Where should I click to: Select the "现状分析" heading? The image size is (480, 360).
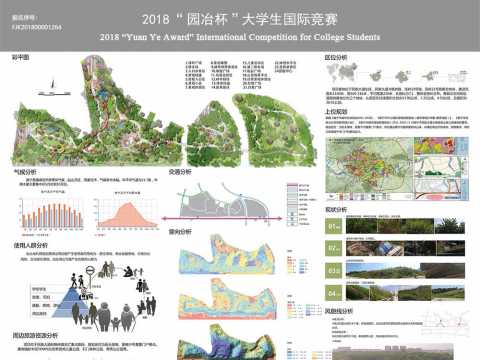click(x=336, y=210)
